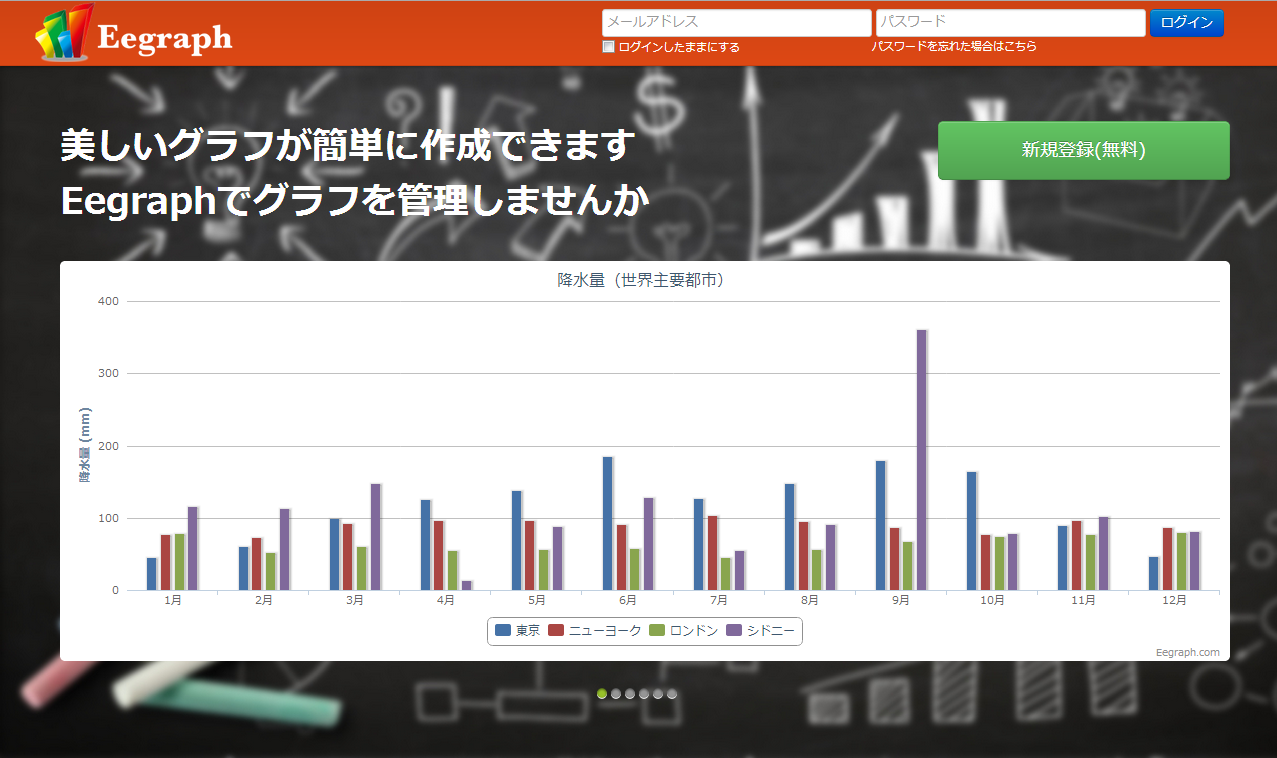The width and height of the screenshot is (1277, 758).
Task: Enable the ログインしたままにする checkbox
Action: [607, 46]
